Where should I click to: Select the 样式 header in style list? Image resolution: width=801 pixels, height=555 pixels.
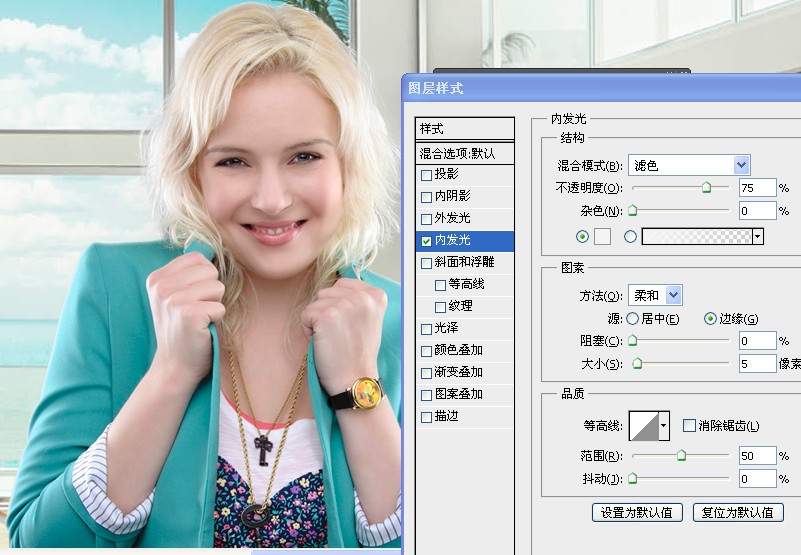(465, 129)
